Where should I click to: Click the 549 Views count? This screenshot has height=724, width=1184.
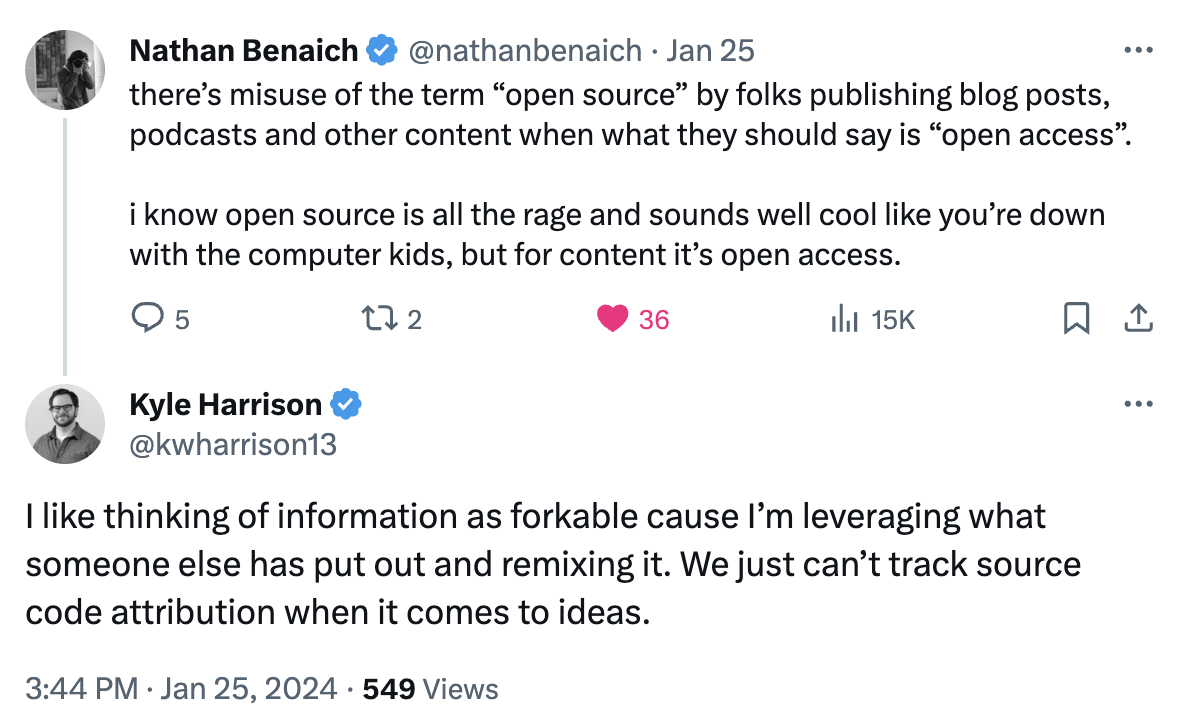click(430, 688)
